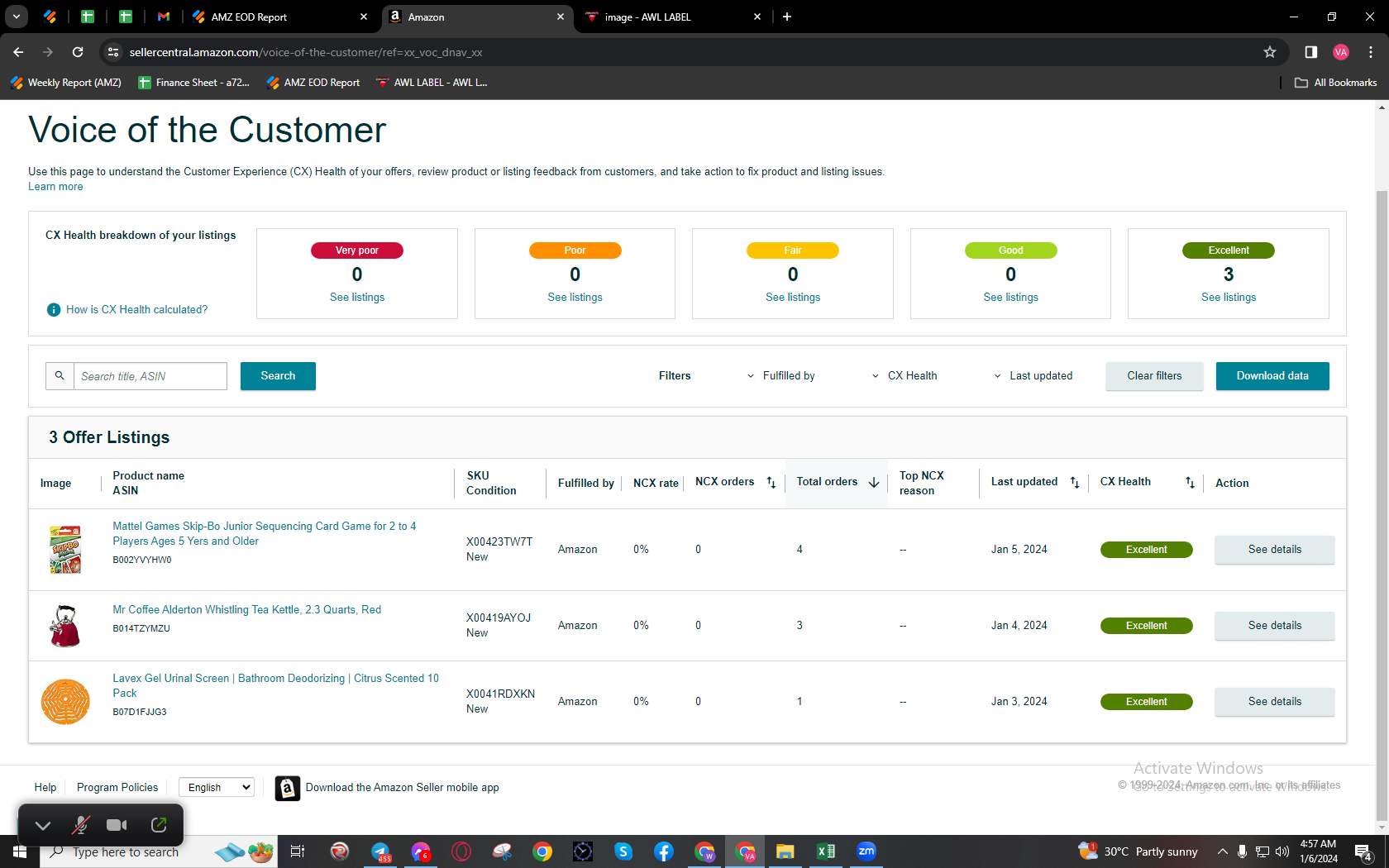Select the Amazon browser tab
1389x868 pixels.
[x=477, y=17]
